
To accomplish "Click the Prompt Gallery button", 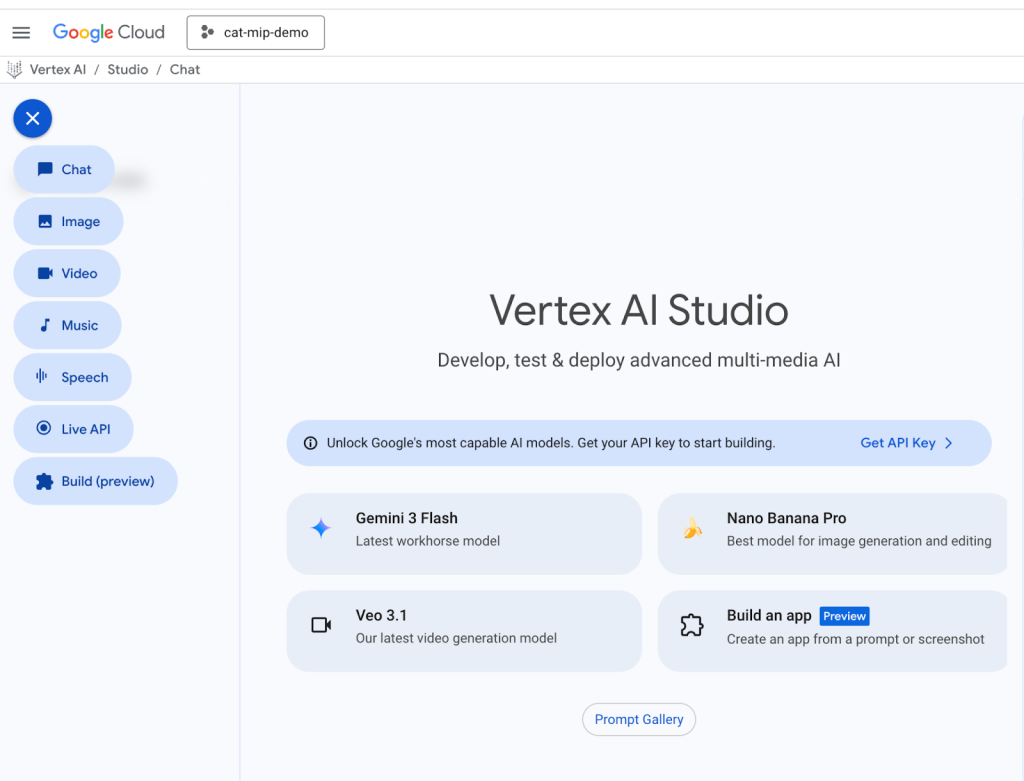I will pos(639,720).
